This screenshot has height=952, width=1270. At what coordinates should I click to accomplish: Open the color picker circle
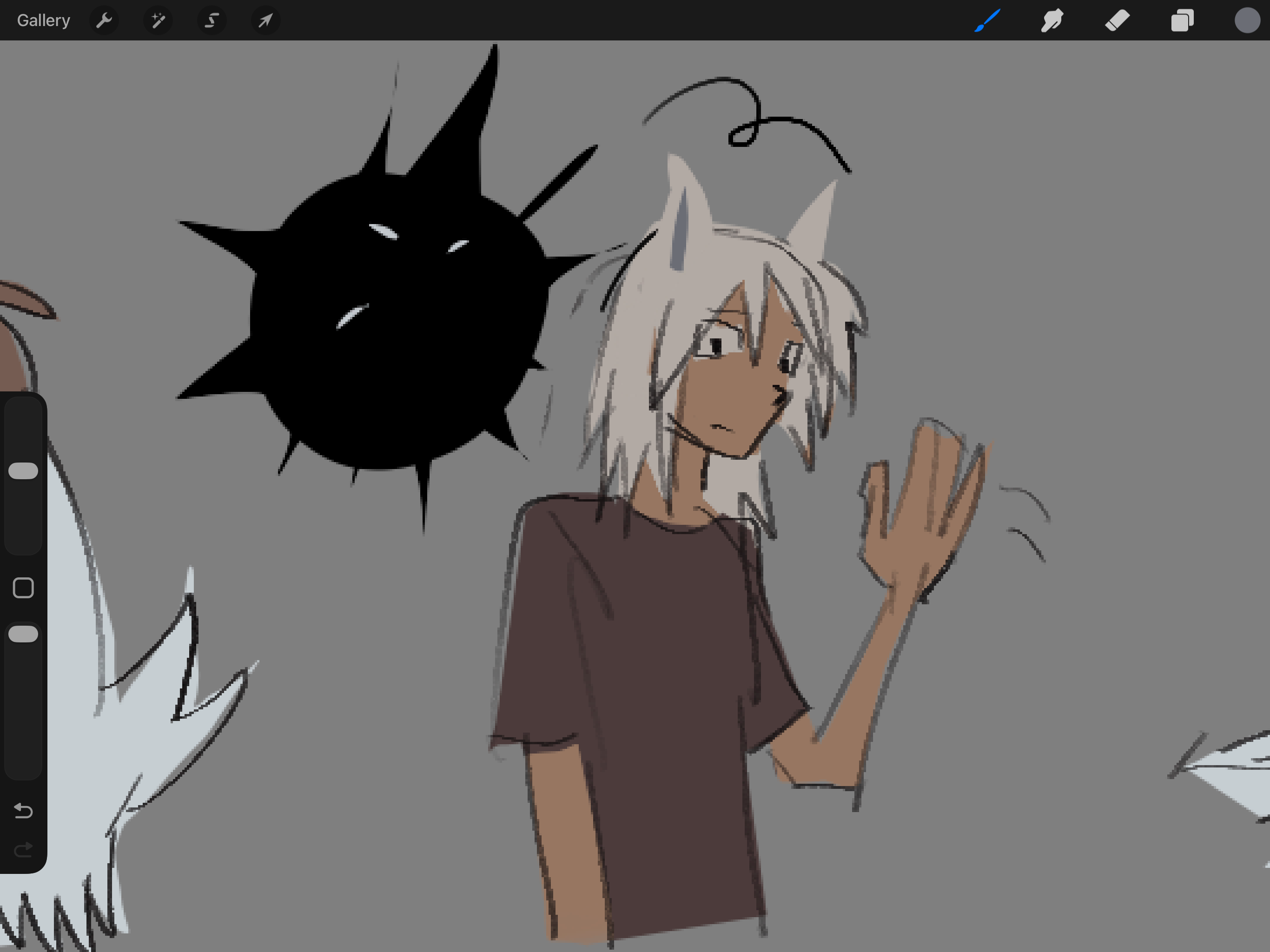coord(1247,20)
